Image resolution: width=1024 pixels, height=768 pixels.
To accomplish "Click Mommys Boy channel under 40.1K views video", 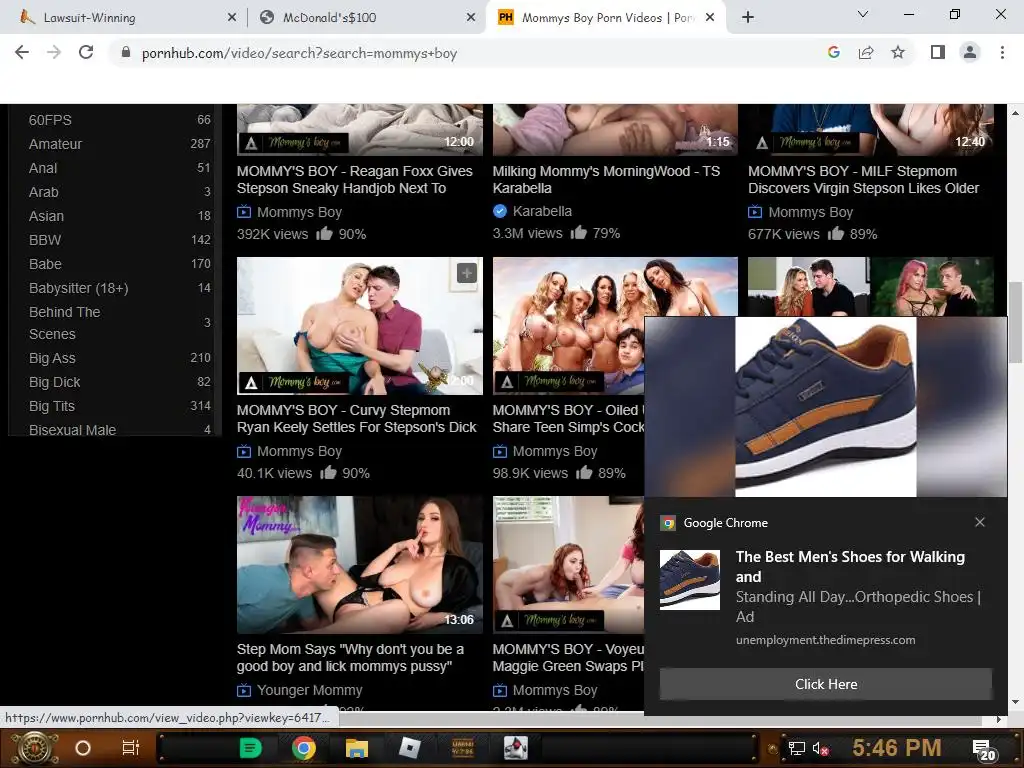I will (299, 451).
